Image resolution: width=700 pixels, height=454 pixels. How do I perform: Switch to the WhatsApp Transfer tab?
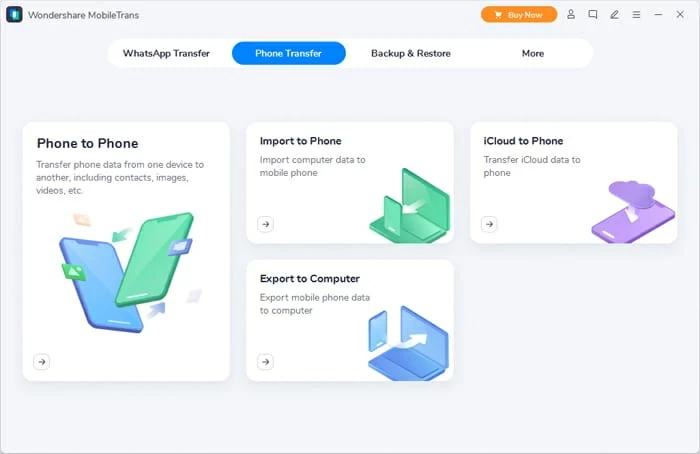[x=166, y=53]
